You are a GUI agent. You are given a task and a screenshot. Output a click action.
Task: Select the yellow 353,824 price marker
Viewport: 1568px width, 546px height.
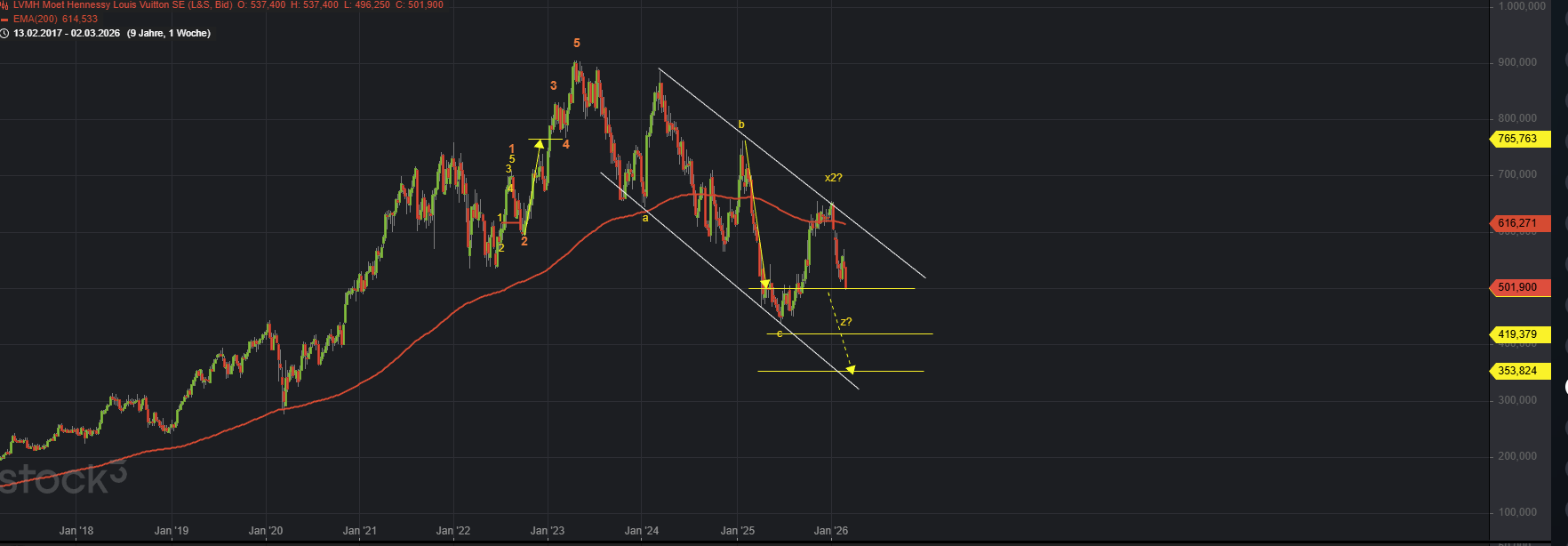1518,371
